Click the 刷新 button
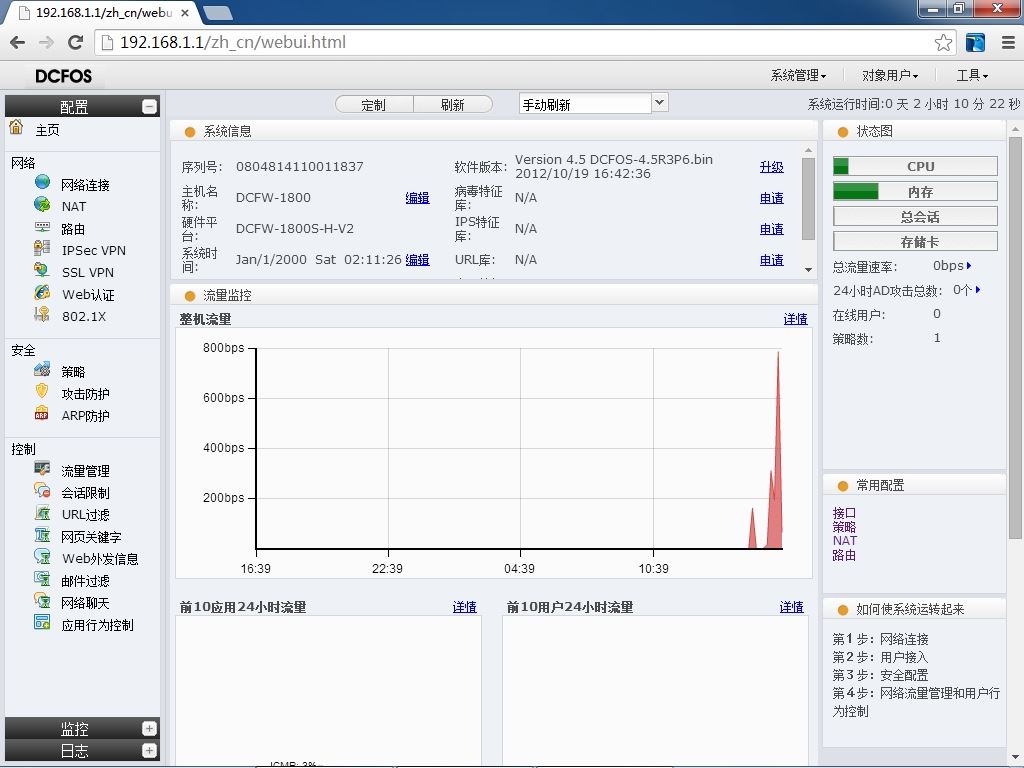The image size is (1024, 768). [453, 104]
